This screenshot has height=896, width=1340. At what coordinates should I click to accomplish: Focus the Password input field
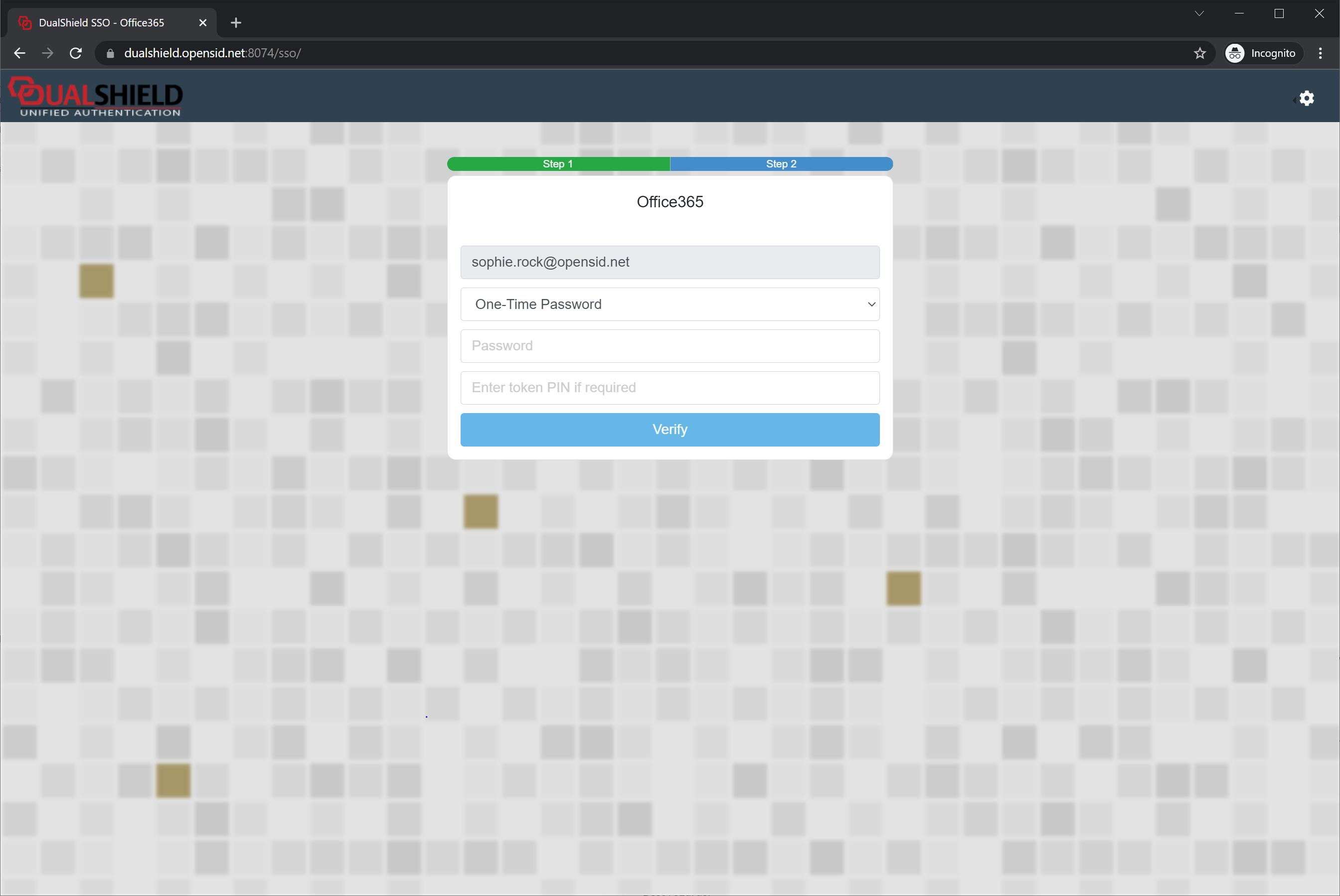pos(670,346)
